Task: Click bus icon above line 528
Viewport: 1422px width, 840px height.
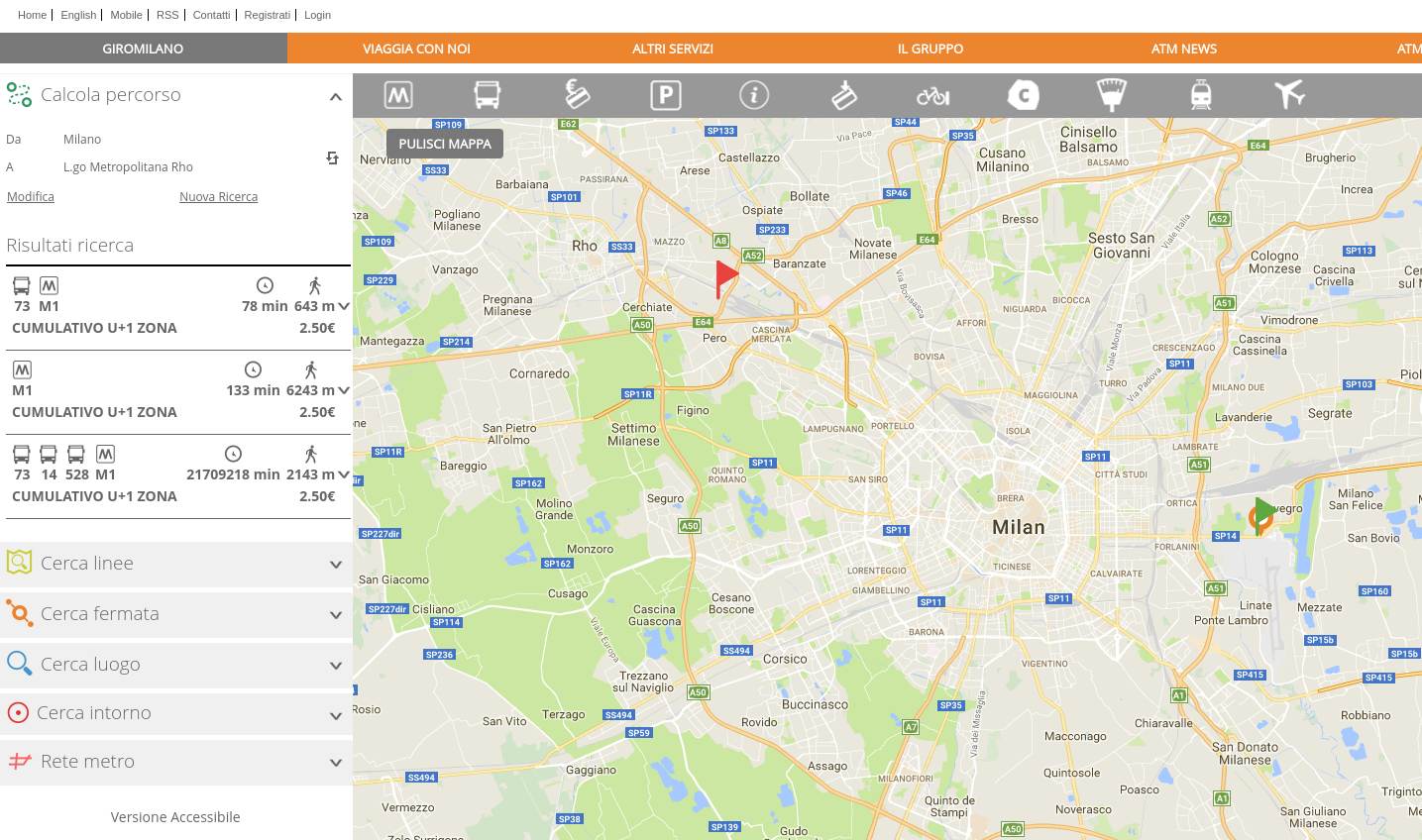Action: pyautogui.click(x=76, y=454)
